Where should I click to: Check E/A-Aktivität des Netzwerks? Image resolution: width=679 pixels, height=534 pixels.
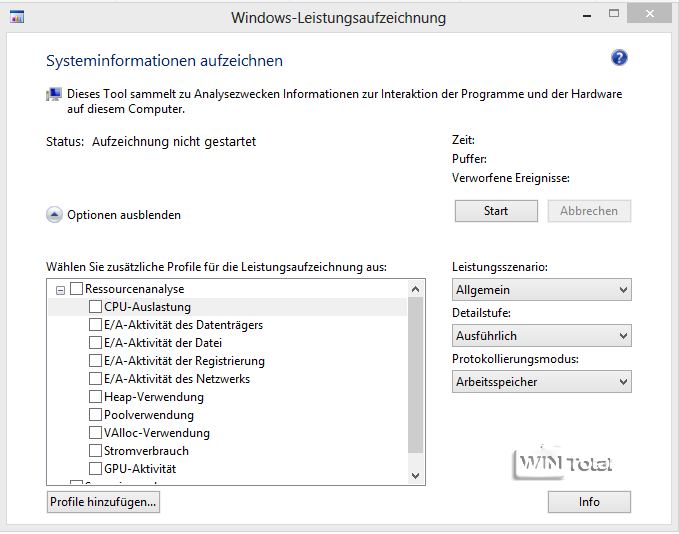(95, 379)
